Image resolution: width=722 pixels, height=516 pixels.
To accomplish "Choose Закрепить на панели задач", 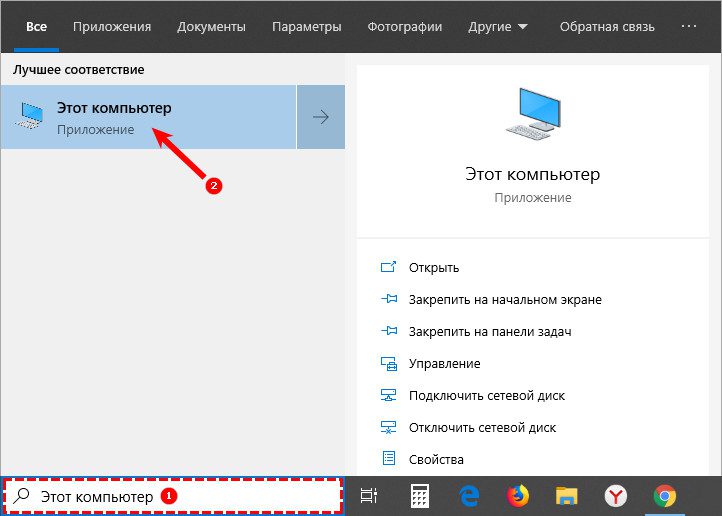I will tap(490, 332).
